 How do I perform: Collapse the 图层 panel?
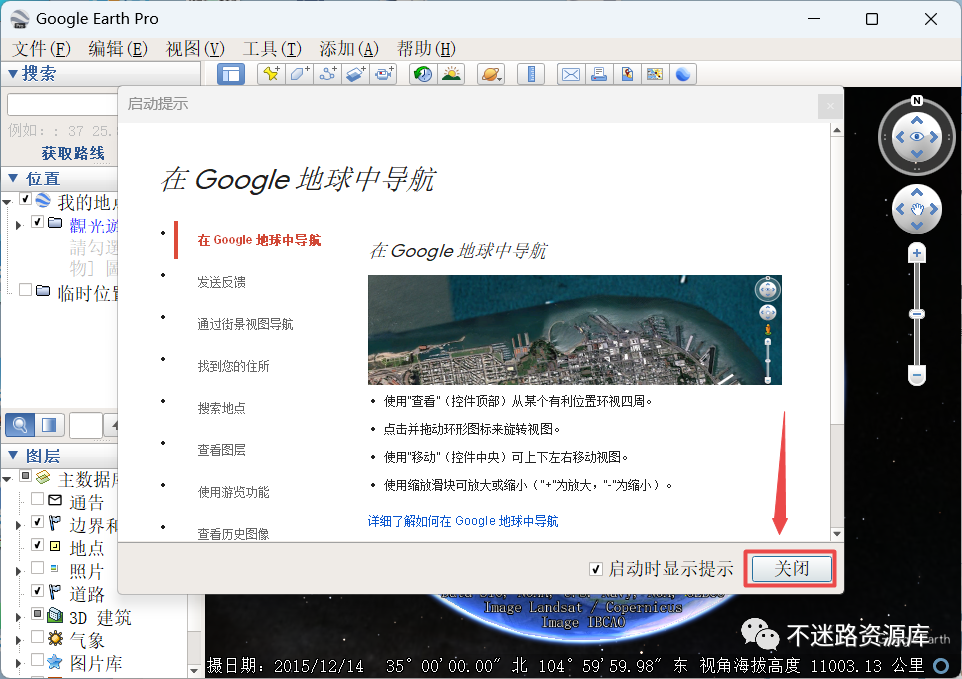coord(12,455)
